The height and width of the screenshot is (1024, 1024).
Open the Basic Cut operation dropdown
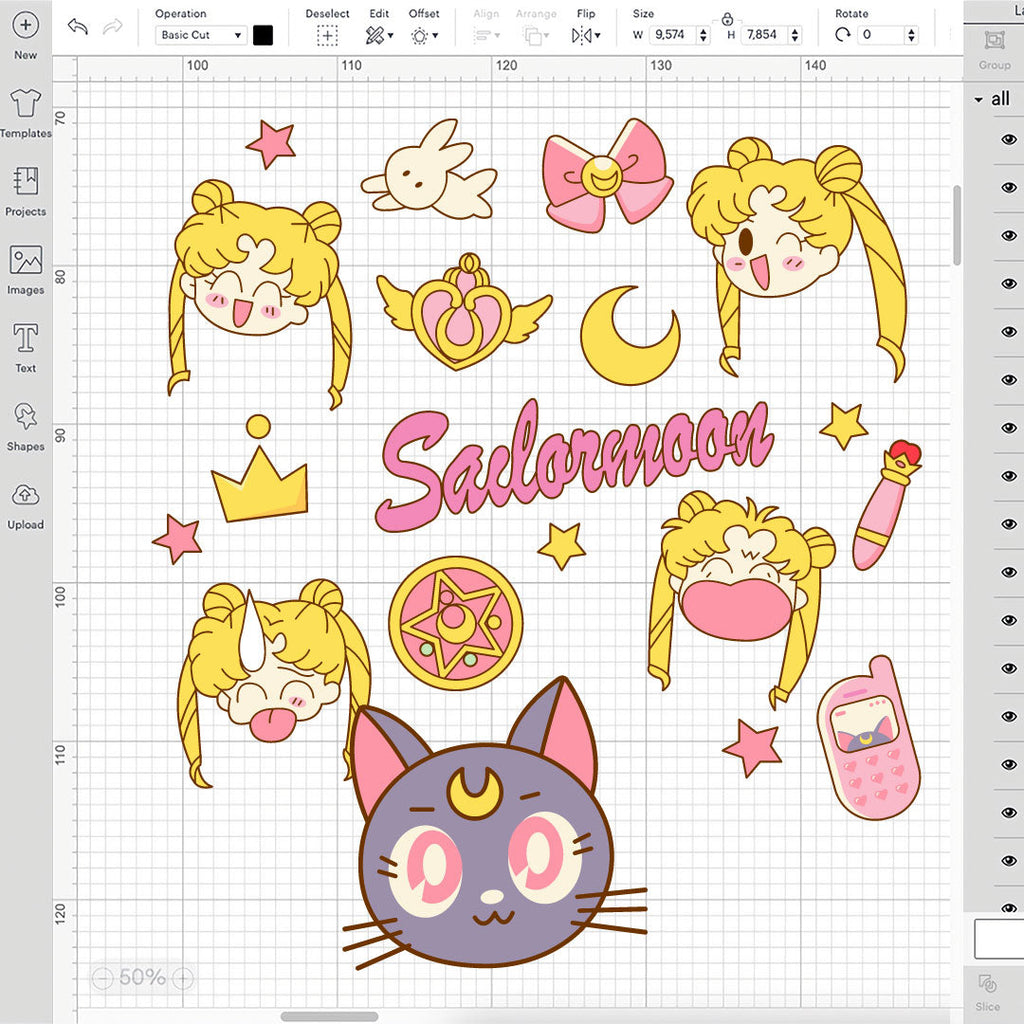coord(201,35)
